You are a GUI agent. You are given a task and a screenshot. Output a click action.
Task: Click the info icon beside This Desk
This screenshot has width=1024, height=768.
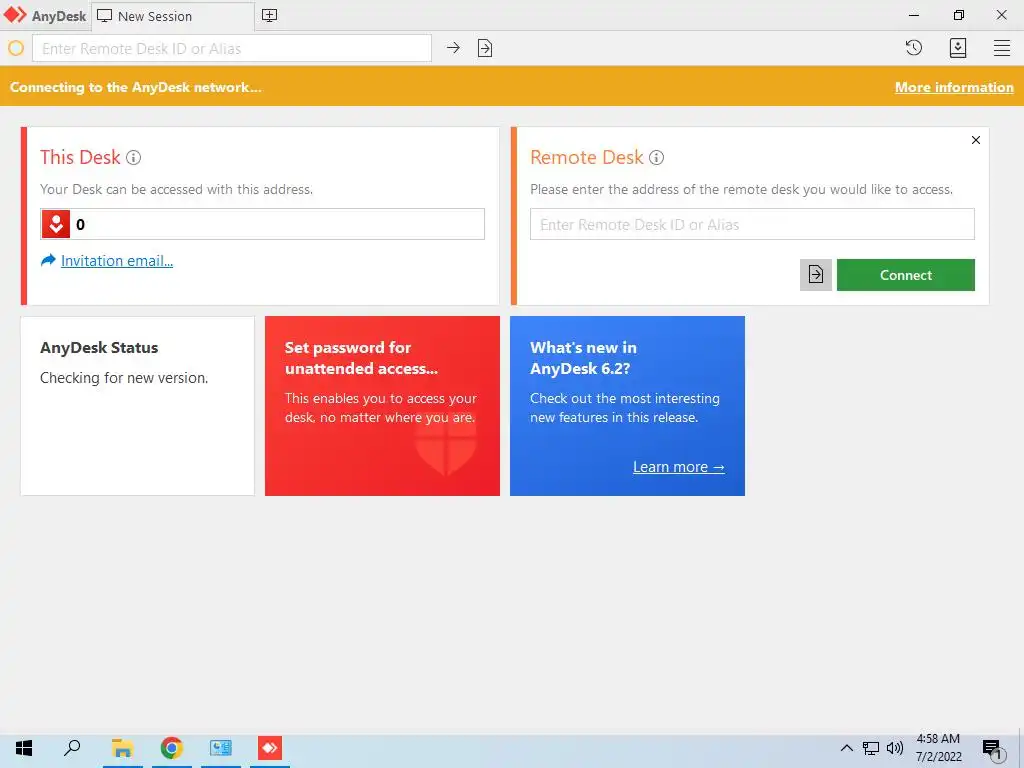pyautogui.click(x=133, y=157)
